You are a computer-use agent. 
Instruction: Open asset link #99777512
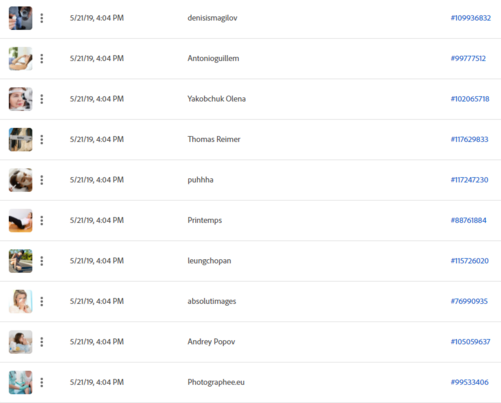[x=468, y=59]
